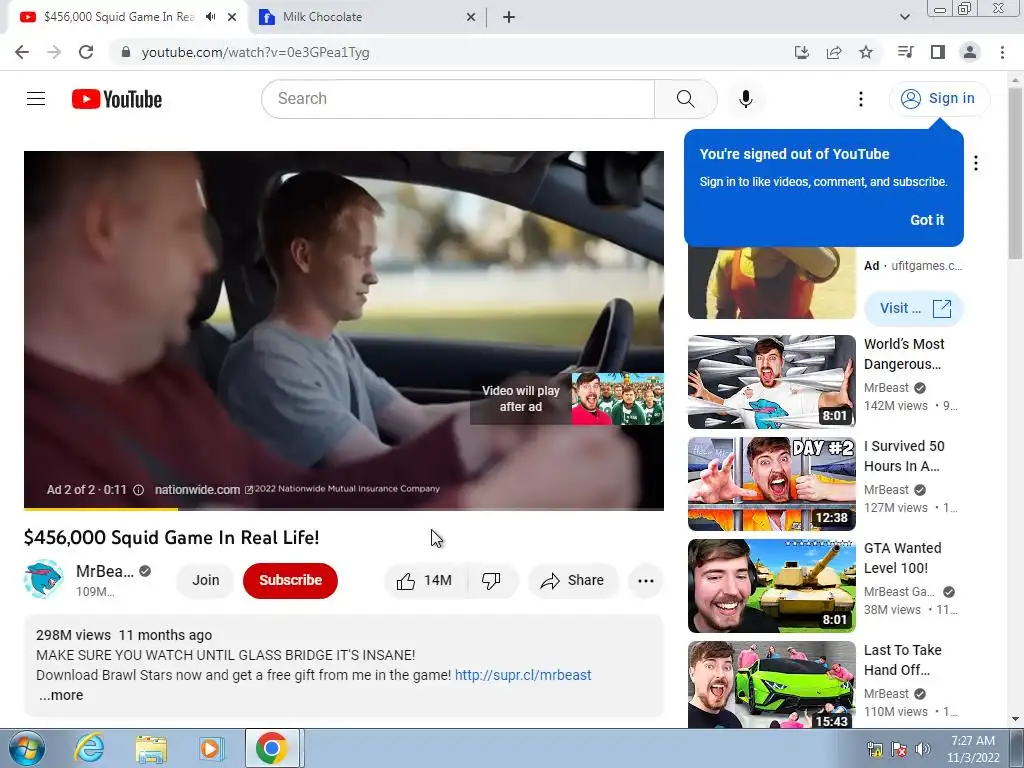
Task: Close the Milk Chocolate tab
Action: pos(471,18)
